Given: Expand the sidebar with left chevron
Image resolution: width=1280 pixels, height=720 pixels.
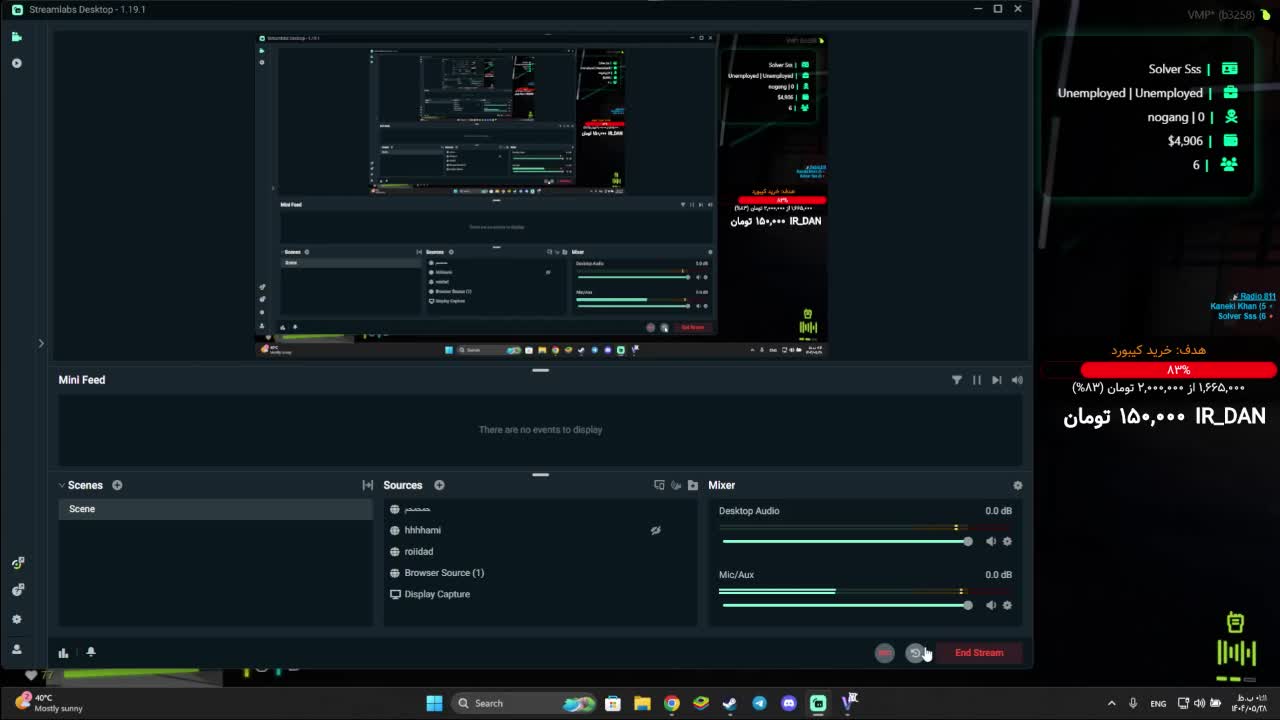Looking at the screenshot, I should [x=41, y=343].
